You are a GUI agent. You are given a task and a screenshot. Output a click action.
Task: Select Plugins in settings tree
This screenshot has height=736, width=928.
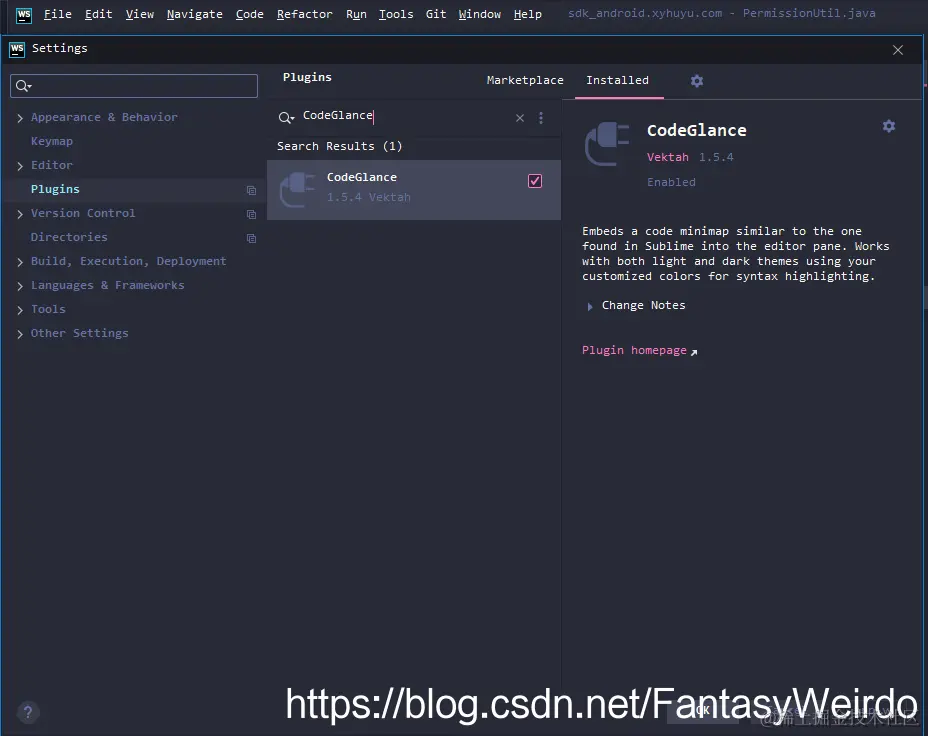(x=55, y=189)
